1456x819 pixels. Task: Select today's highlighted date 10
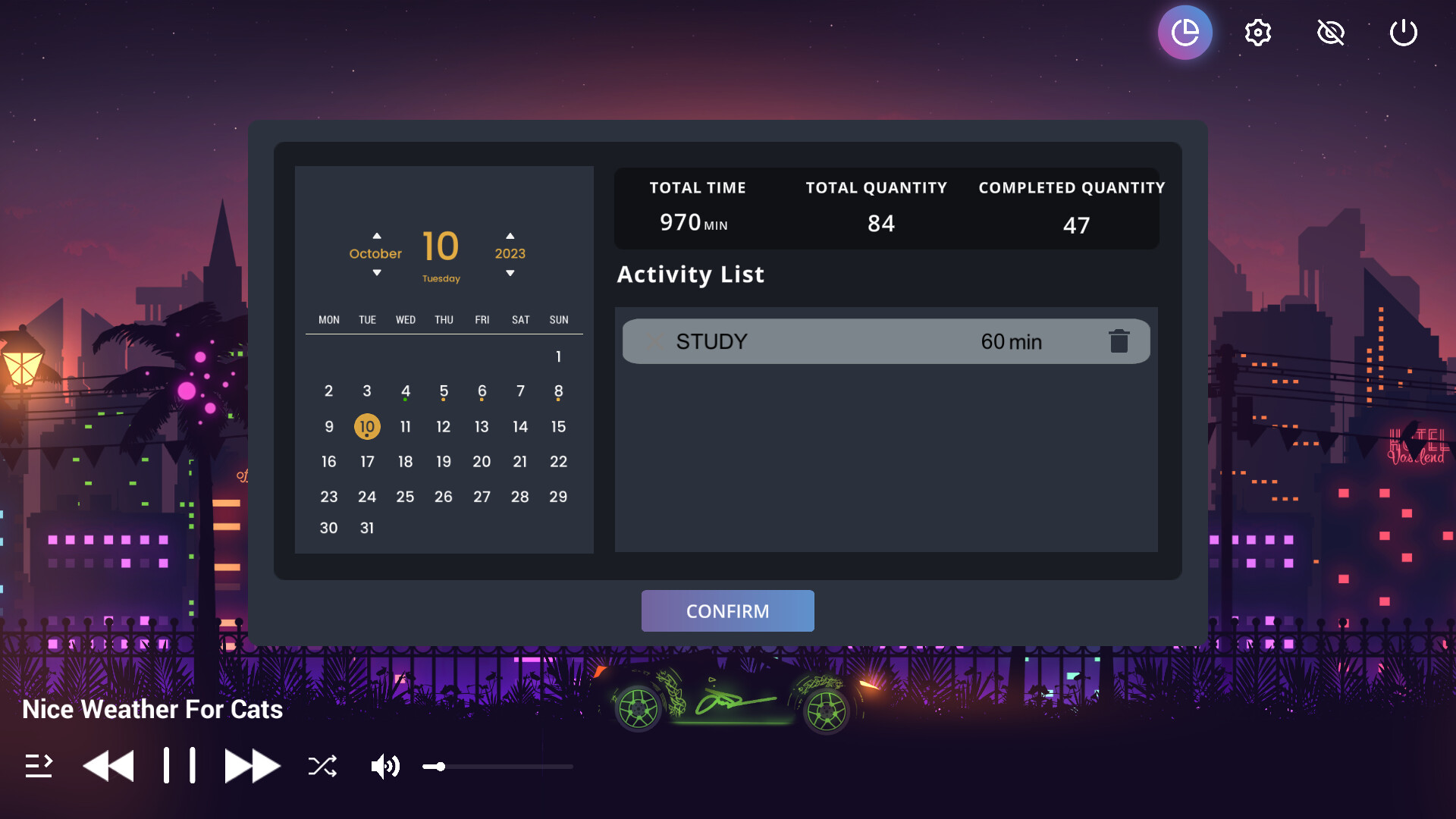click(x=367, y=426)
